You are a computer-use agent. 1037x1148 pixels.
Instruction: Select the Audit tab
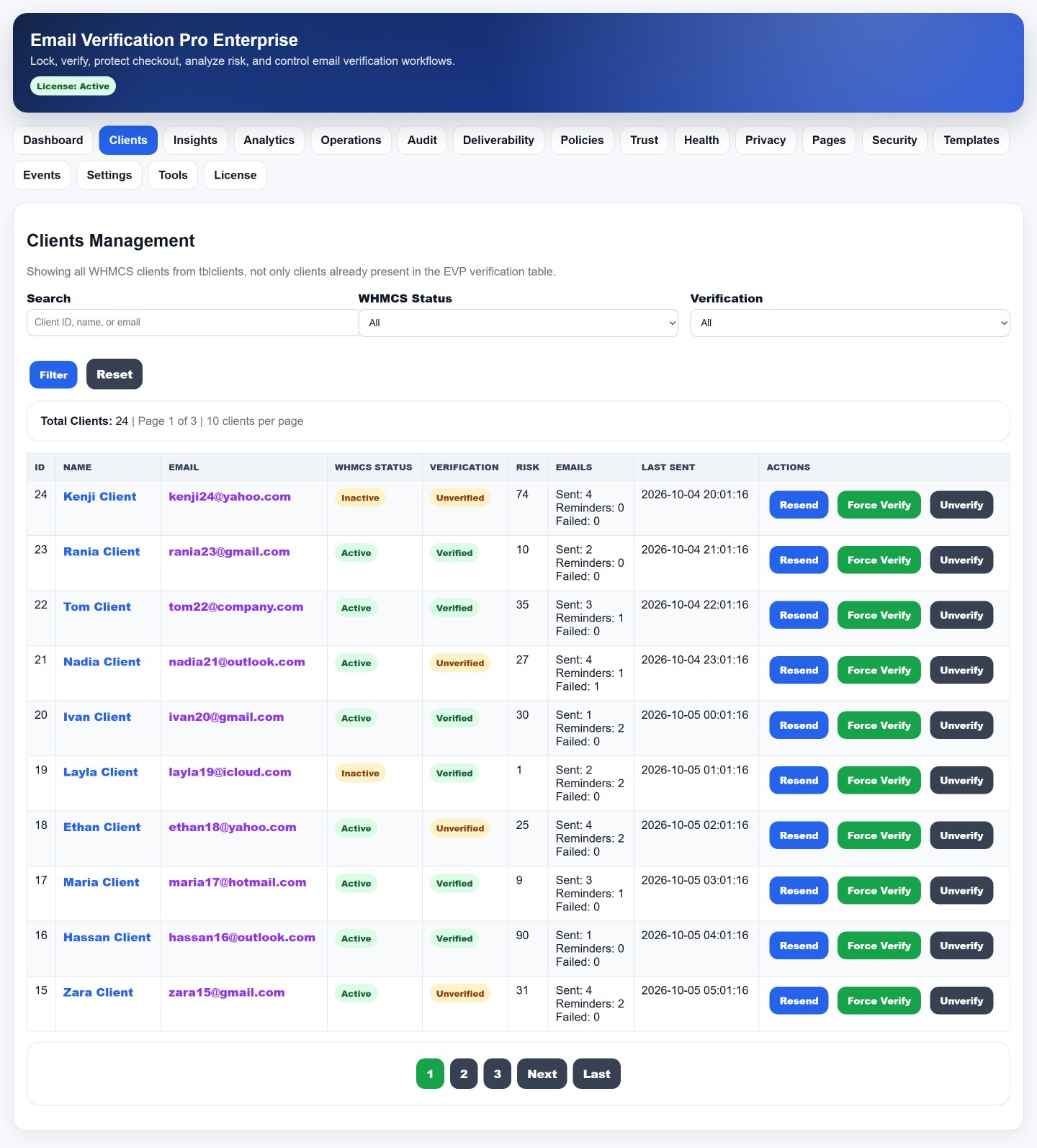422,140
